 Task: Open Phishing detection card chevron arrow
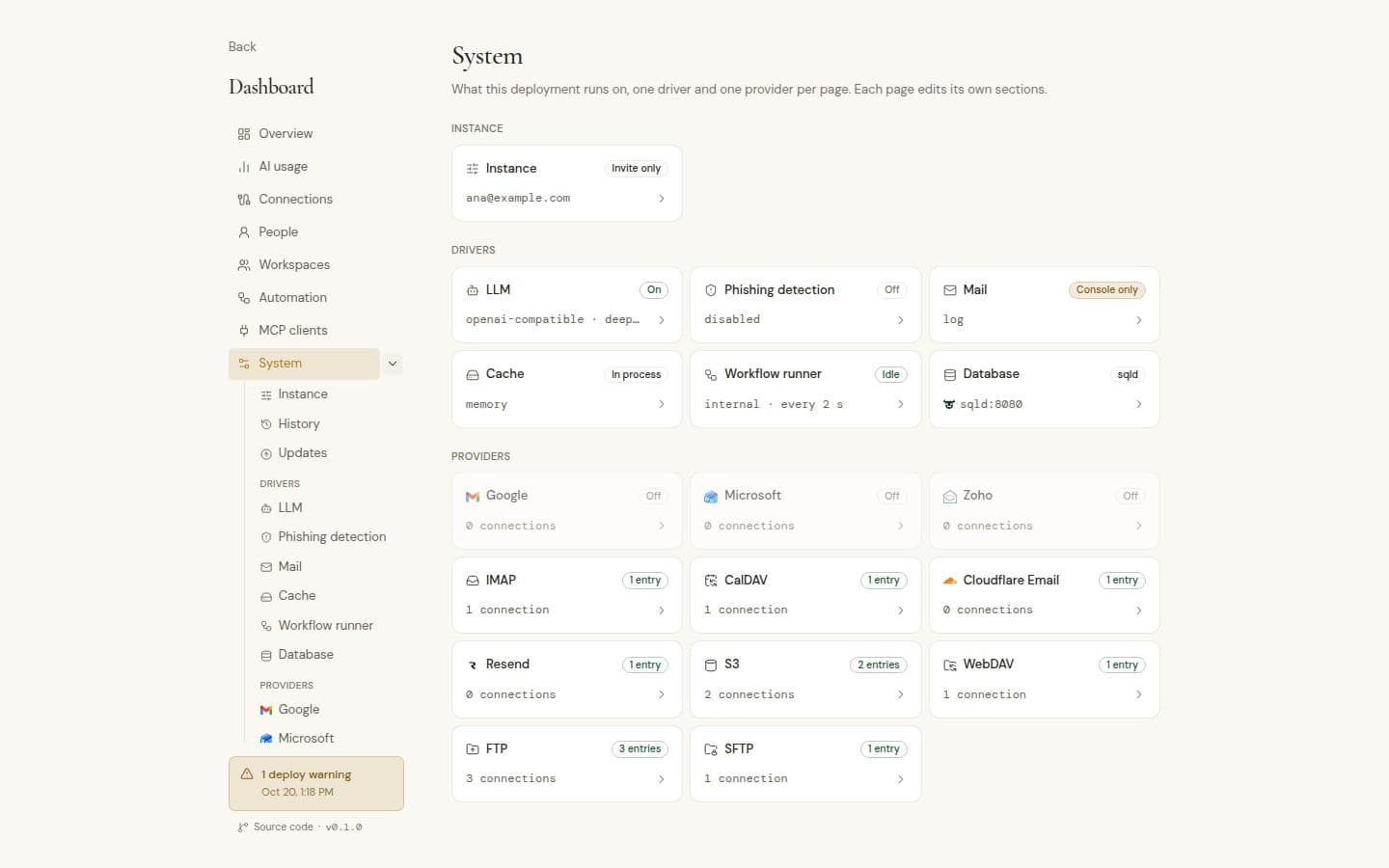pyautogui.click(x=900, y=320)
